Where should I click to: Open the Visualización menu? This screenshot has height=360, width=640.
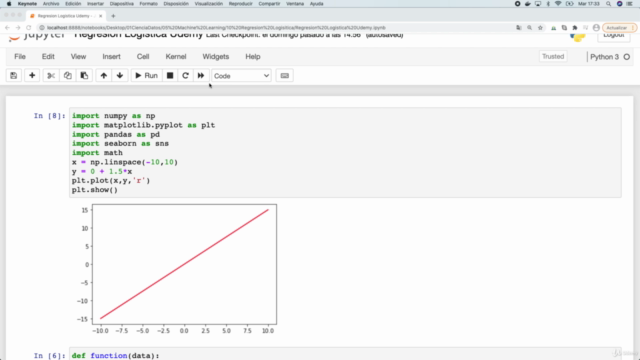pos(209,4)
